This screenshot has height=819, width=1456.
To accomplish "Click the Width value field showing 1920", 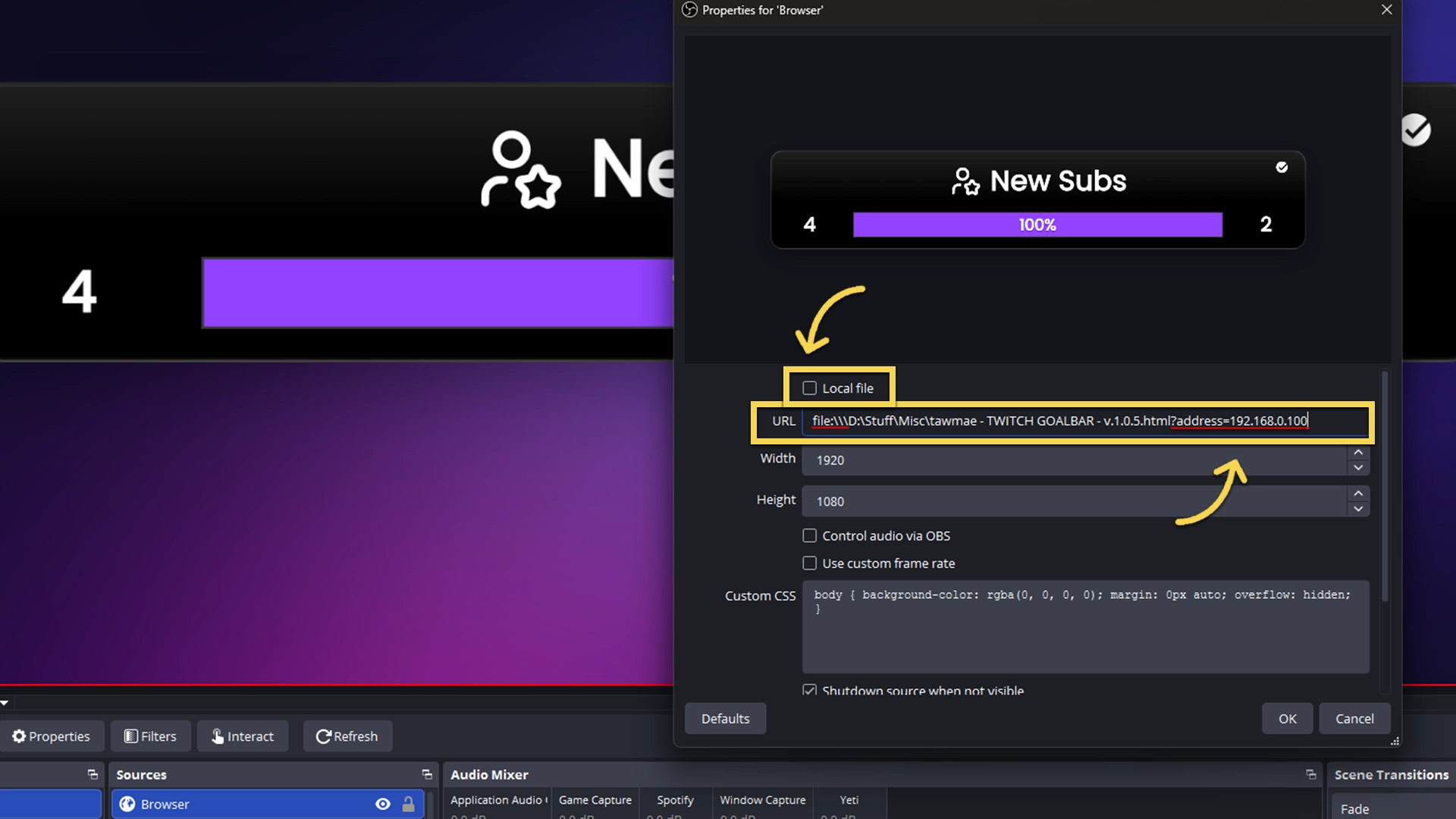I will (x=1075, y=460).
